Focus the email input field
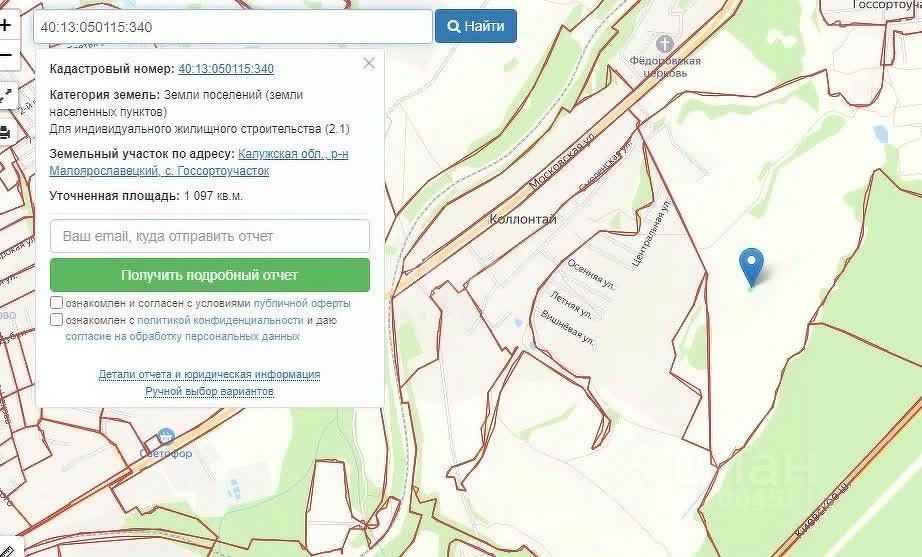The image size is (922, 557). (x=210, y=236)
